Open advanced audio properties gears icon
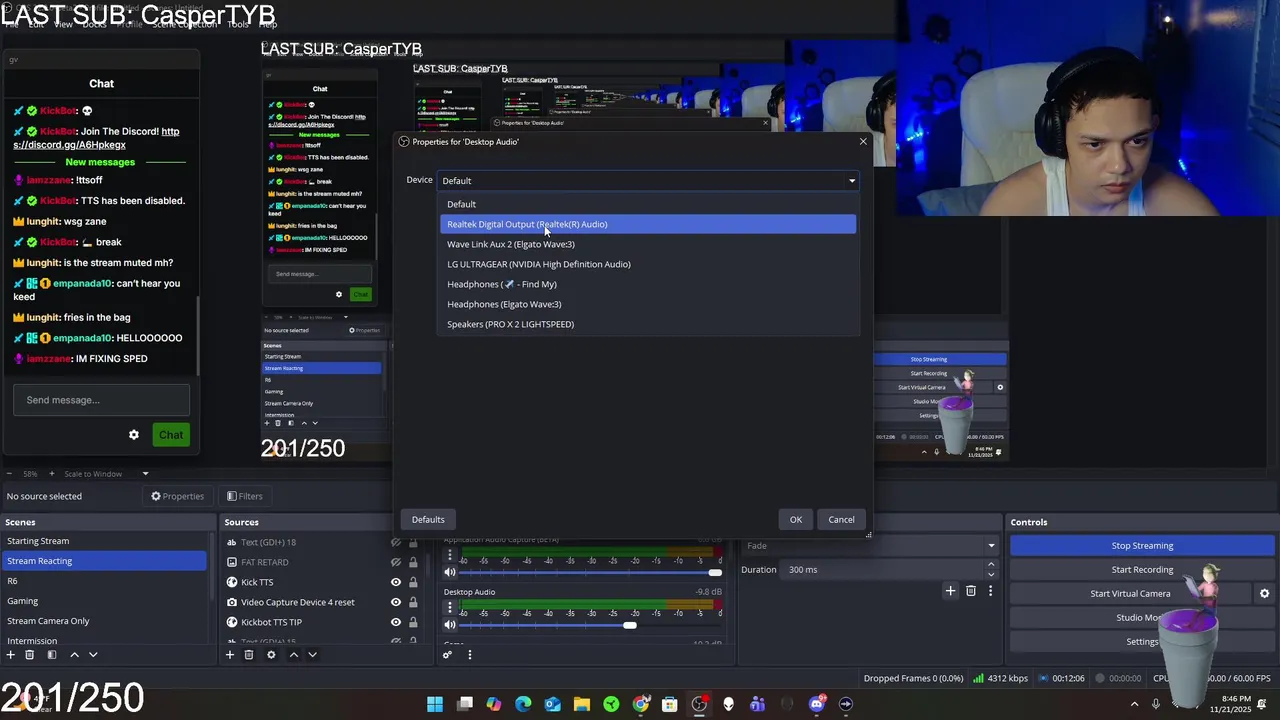This screenshot has height=720, width=1280. click(x=448, y=655)
